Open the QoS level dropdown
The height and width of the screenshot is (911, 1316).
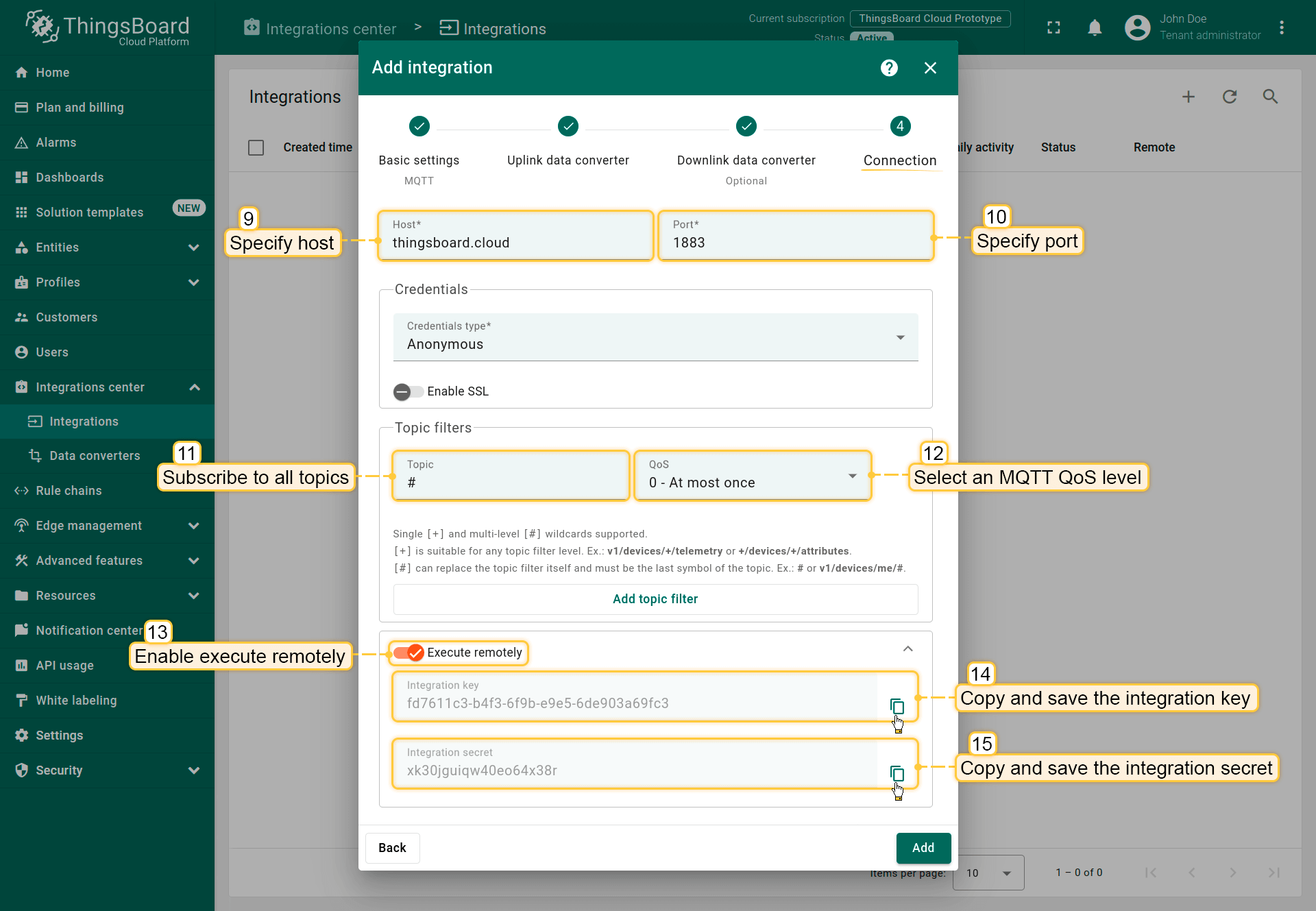(753, 475)
